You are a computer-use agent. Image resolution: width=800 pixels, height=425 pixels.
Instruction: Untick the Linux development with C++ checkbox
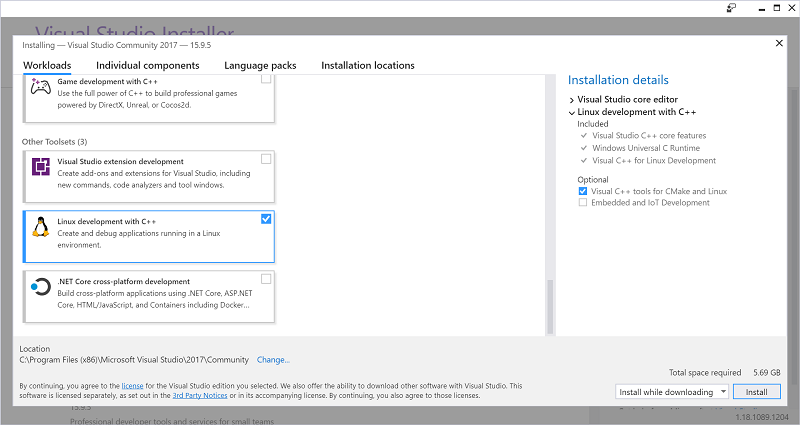click(x=266, y=219)
